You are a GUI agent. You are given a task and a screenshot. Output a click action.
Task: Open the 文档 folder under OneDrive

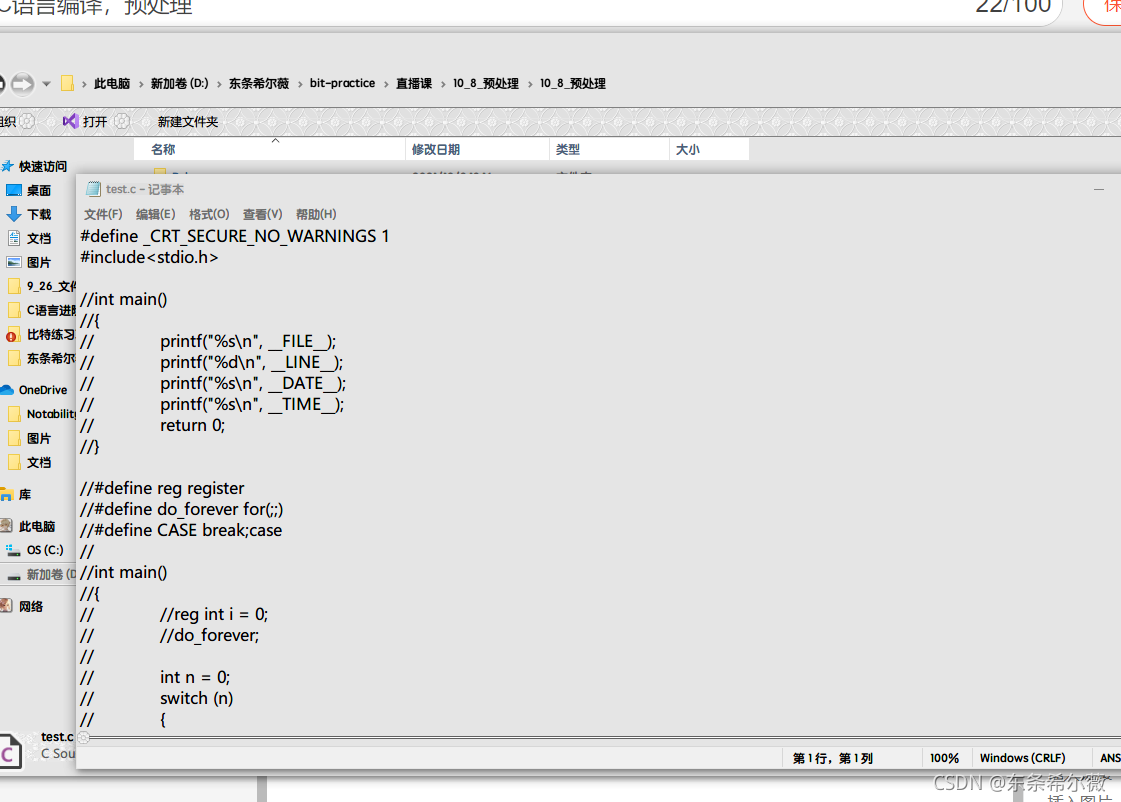[x=29, y=462]
